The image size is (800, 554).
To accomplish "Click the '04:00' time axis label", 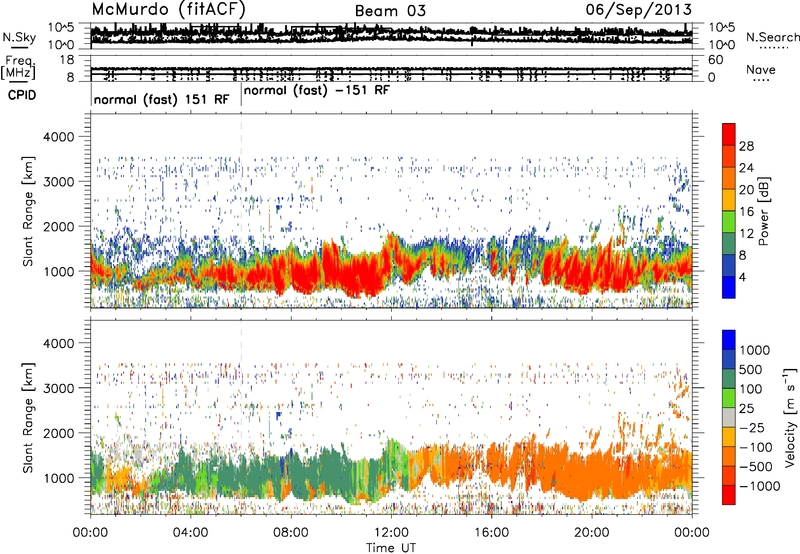I will [191, 533].
